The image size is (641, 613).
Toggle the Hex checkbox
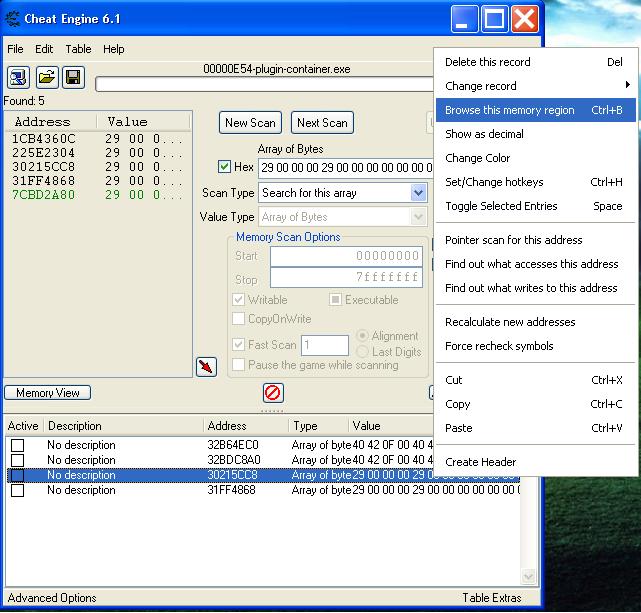click(x=224, y=167)
